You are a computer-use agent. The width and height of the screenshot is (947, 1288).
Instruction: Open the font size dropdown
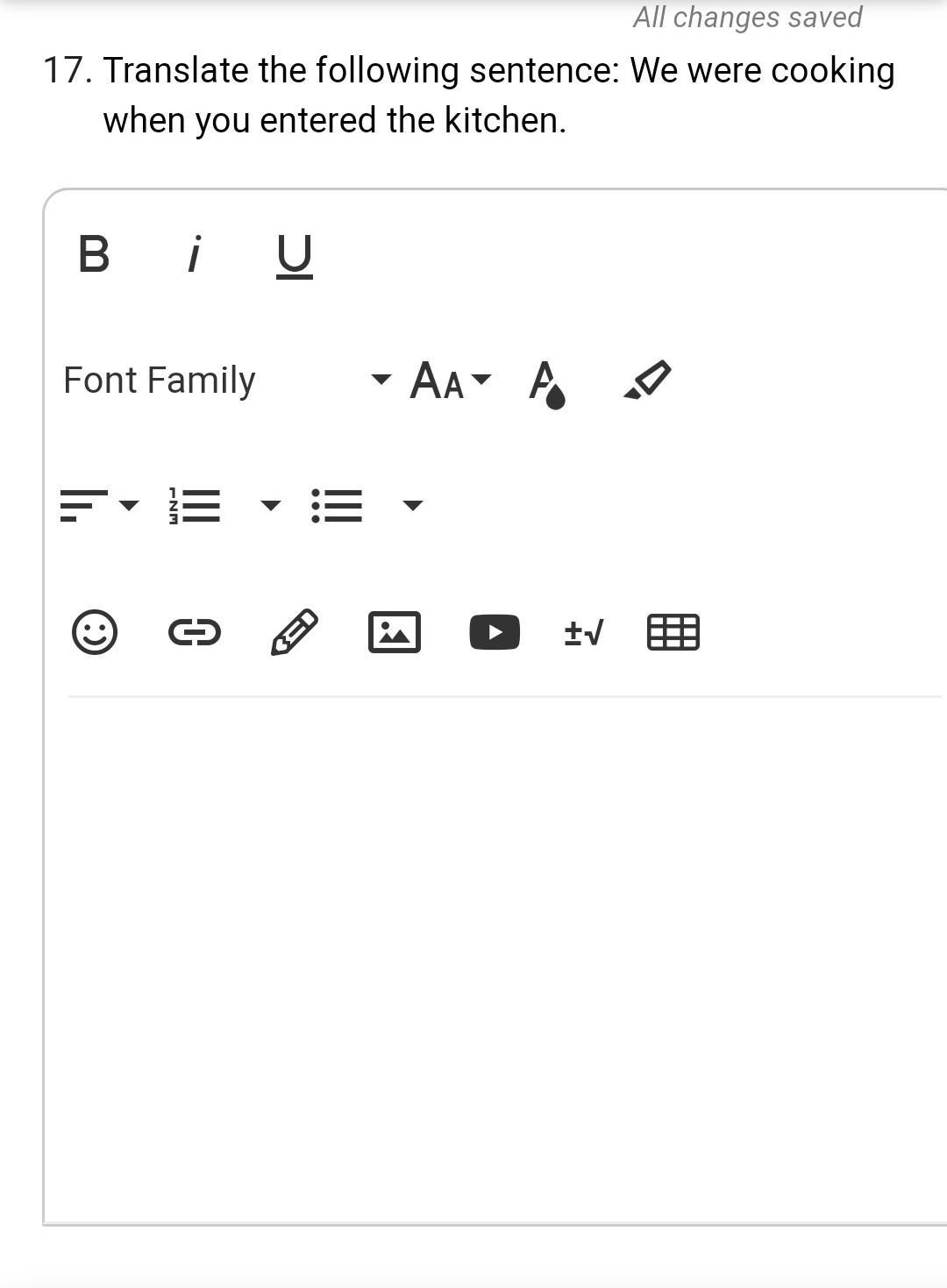[450, 381]
